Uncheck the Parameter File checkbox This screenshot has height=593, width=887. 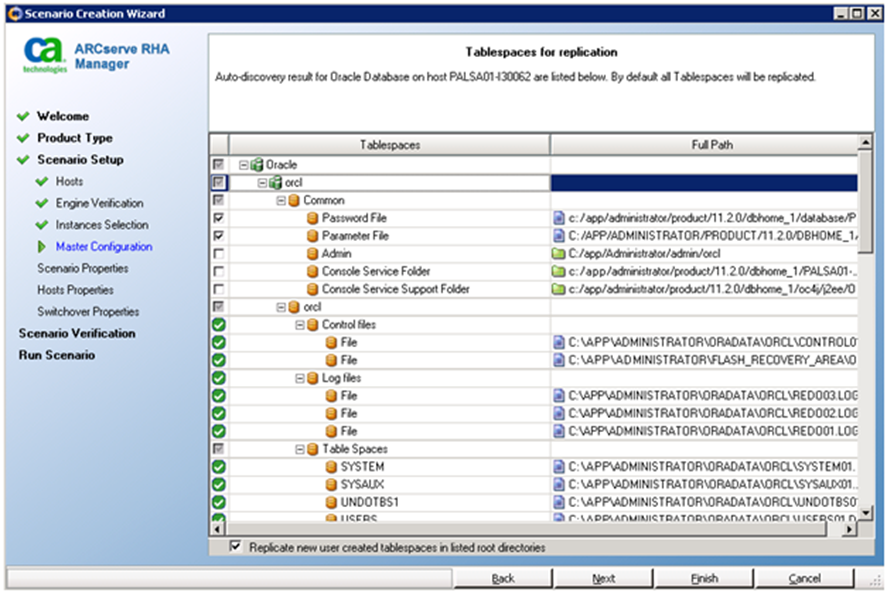coord(219,236)
